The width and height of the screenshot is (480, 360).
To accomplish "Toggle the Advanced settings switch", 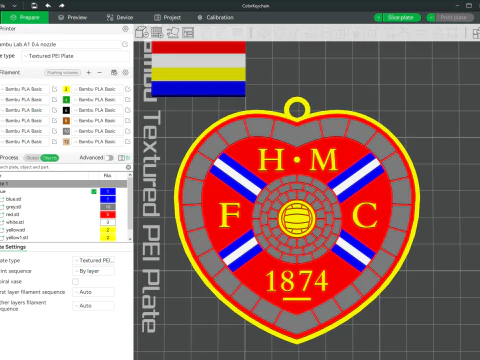I will point(109,158).
